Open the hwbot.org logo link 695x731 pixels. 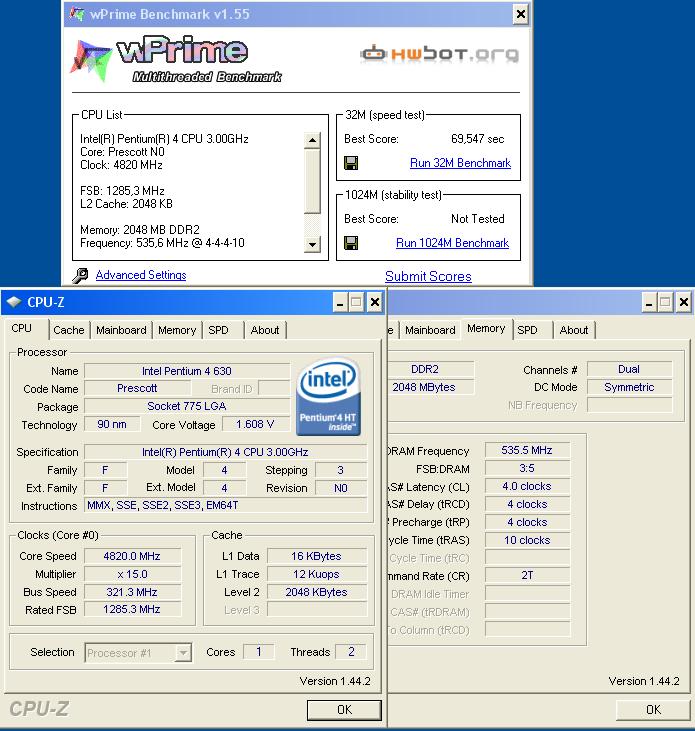(440, 54)
